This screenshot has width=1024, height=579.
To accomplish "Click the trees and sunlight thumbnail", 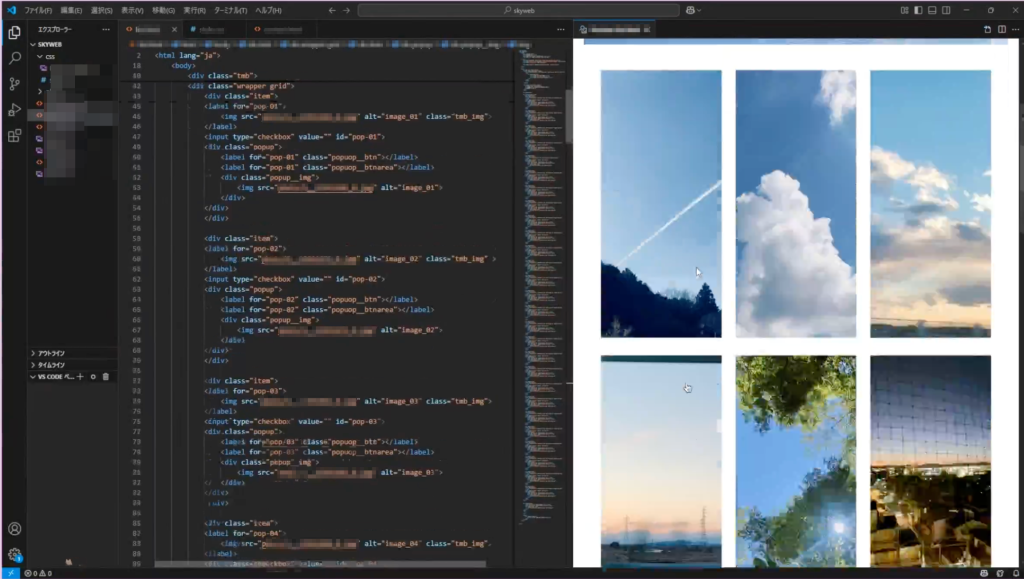I will [795, 461].
